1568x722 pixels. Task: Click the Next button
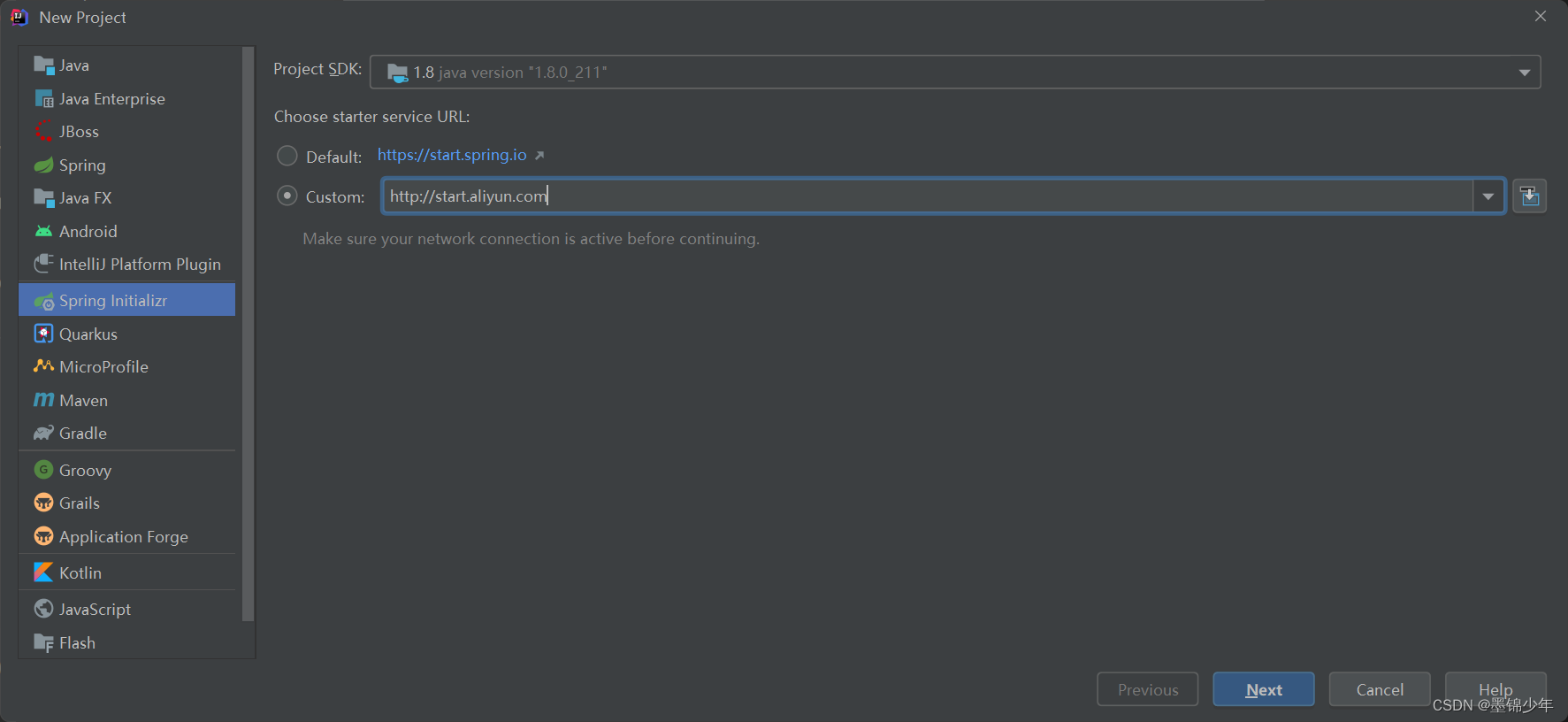(1263, 689)
